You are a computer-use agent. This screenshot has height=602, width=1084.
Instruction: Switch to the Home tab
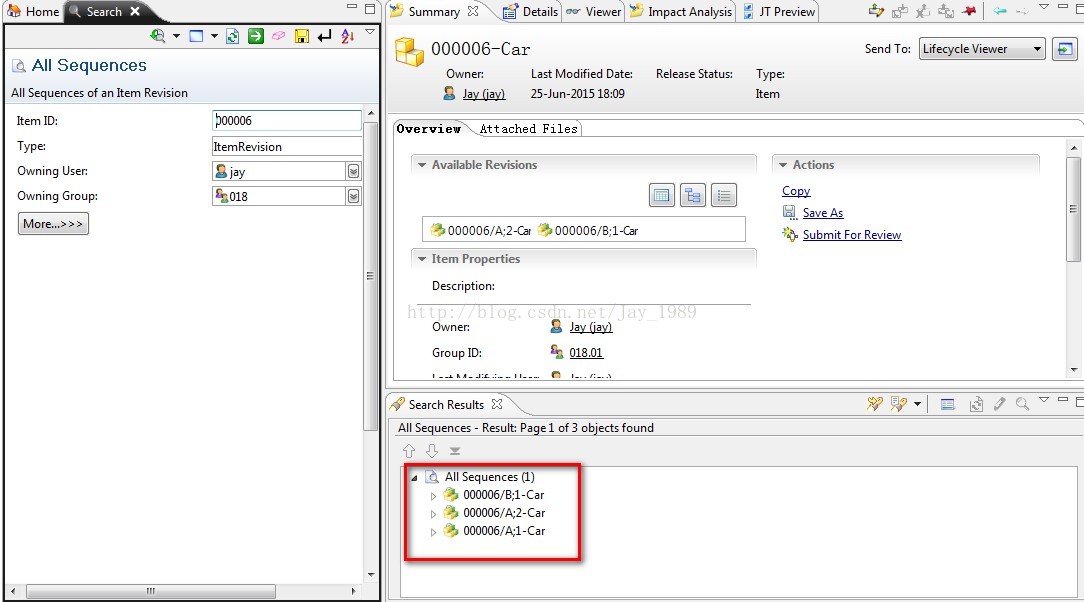[x=33, y=12]
